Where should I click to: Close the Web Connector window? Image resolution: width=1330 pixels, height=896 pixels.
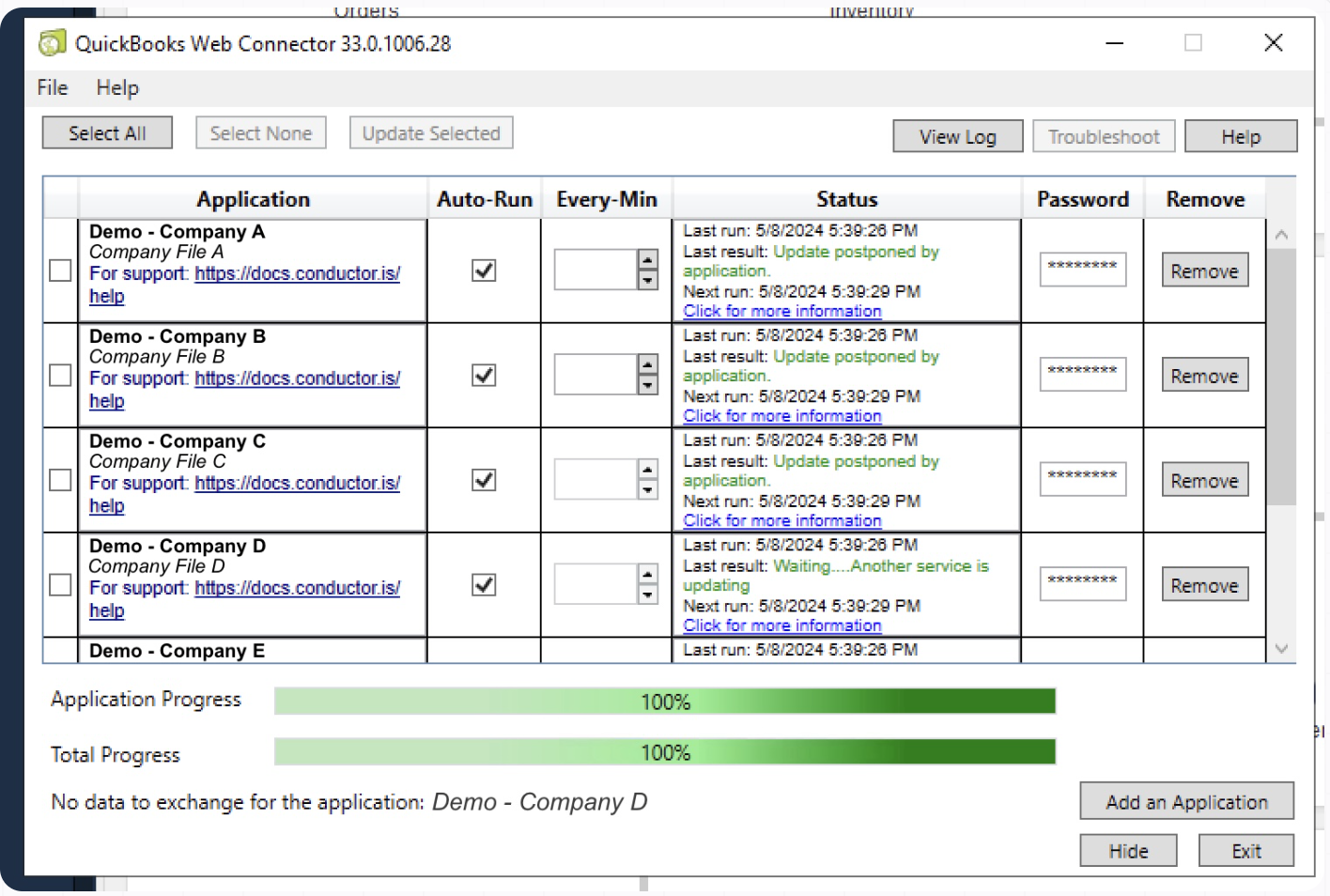tap(1274, 42)
